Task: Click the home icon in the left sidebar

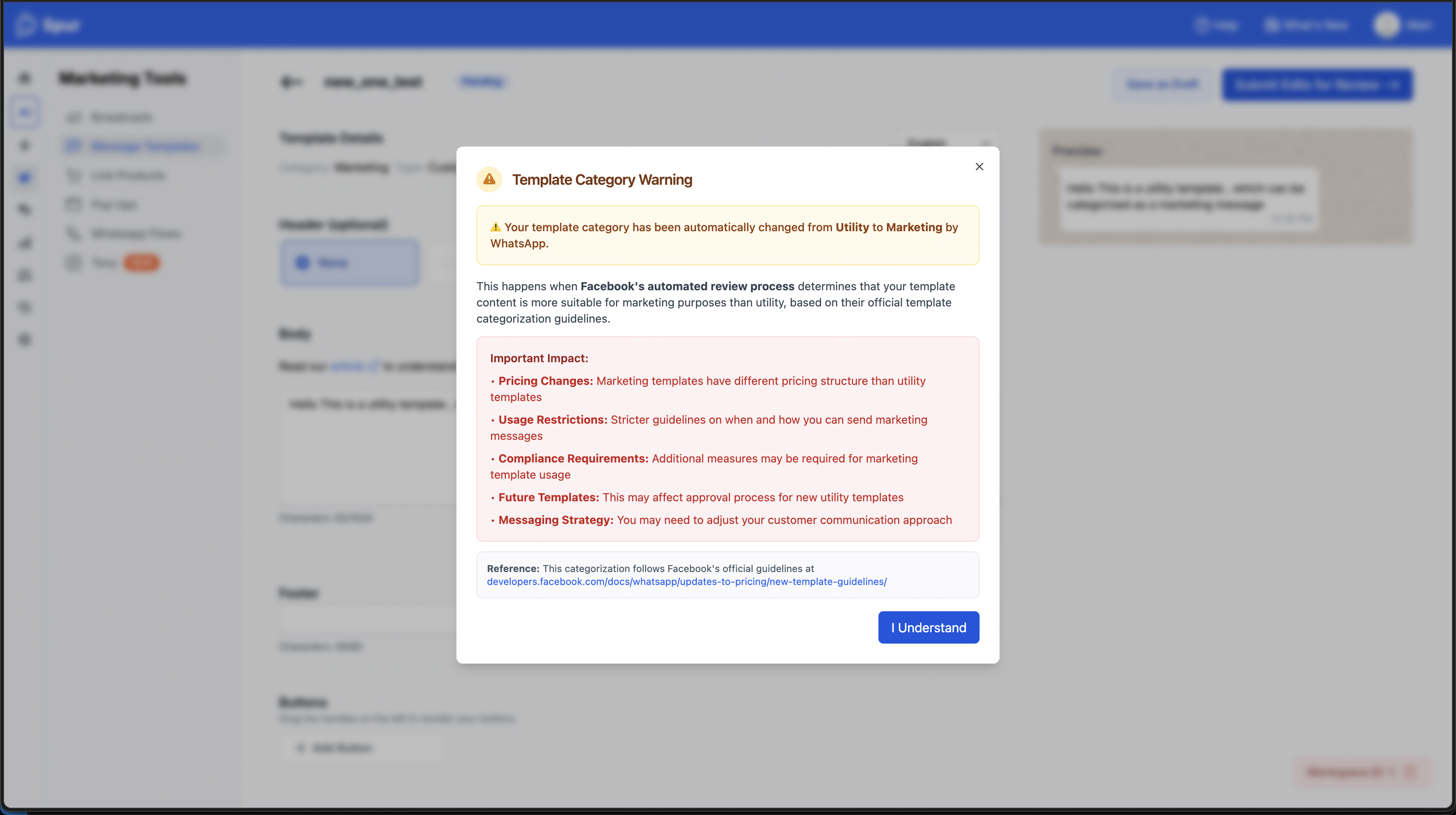Action: pyautogui.click(x=25, y=78)
